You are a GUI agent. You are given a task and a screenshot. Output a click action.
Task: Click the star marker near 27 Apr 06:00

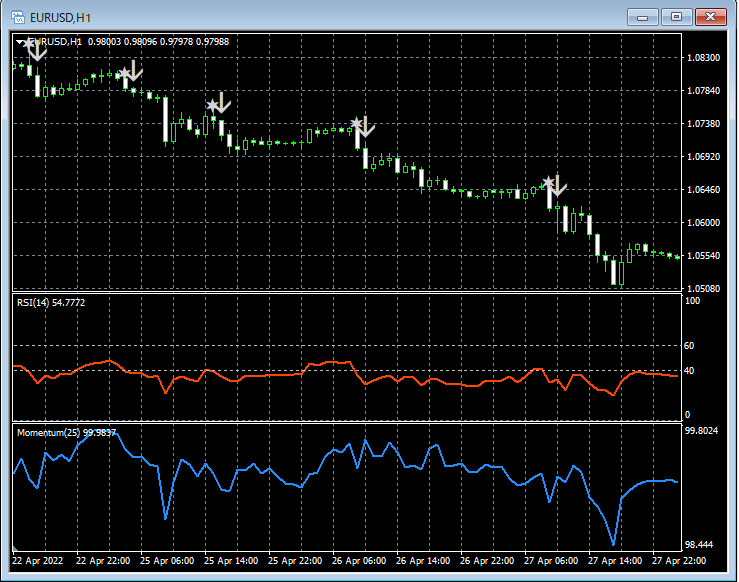click(x=549, y=182)
